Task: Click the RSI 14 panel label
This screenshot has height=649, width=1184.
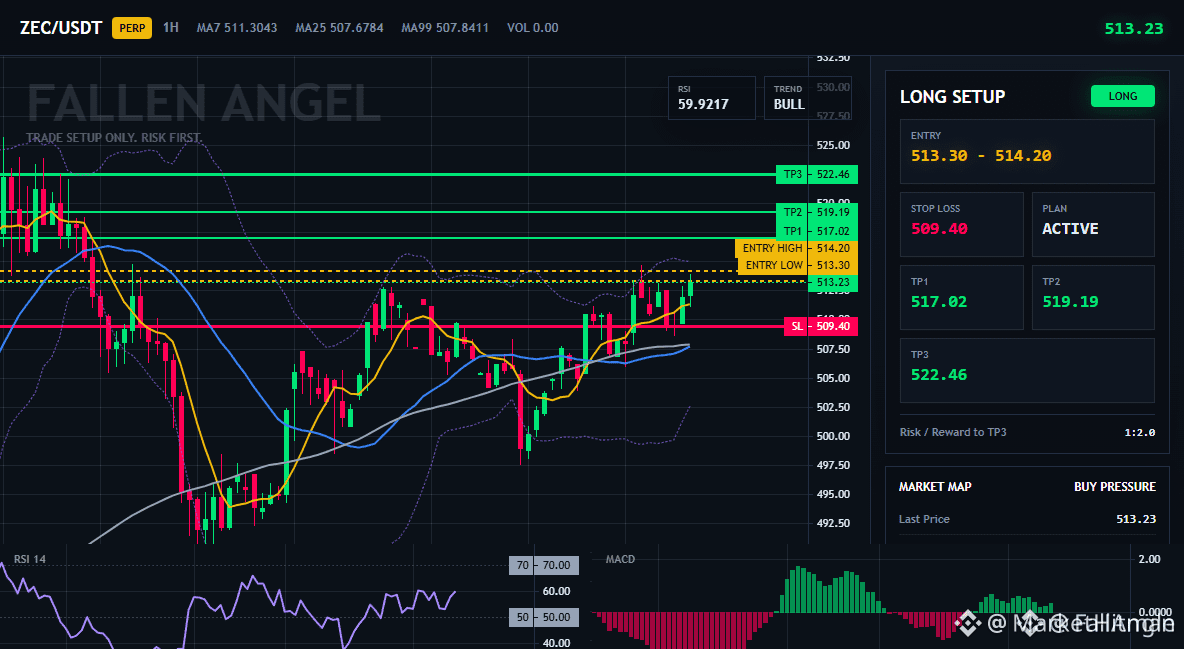Action: coord(29,559)
